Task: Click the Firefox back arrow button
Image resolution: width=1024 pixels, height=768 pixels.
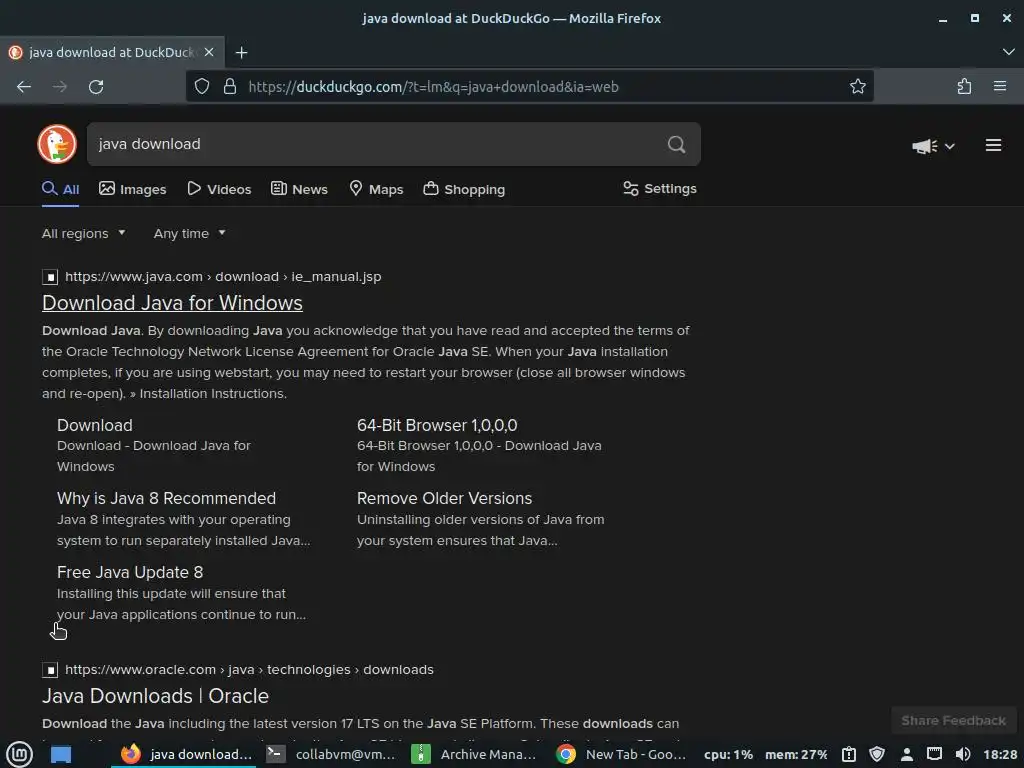Action: pyautogui.click(x=24, y=87)
